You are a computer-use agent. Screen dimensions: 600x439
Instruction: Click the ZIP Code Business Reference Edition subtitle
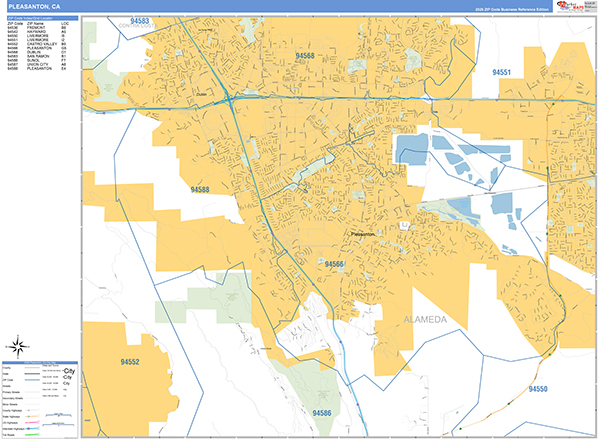[512, 9]
